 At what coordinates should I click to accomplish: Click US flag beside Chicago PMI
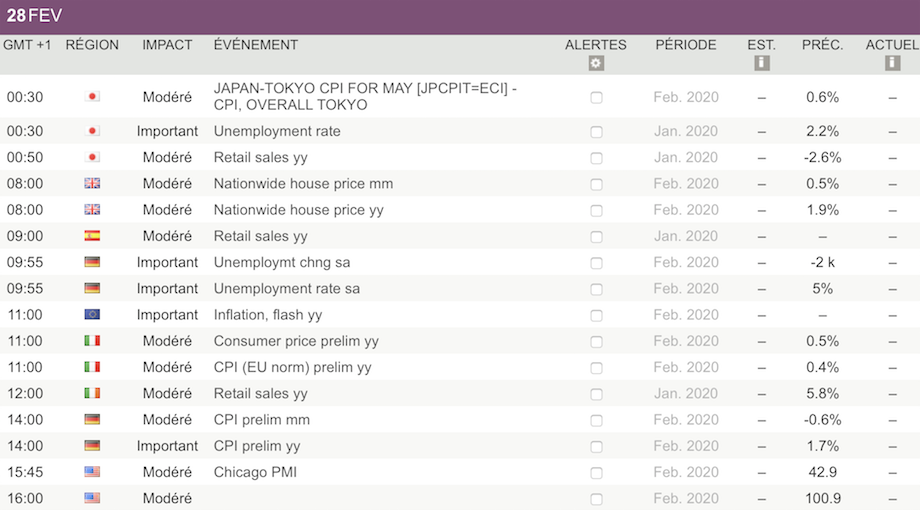tap(92, 472)
